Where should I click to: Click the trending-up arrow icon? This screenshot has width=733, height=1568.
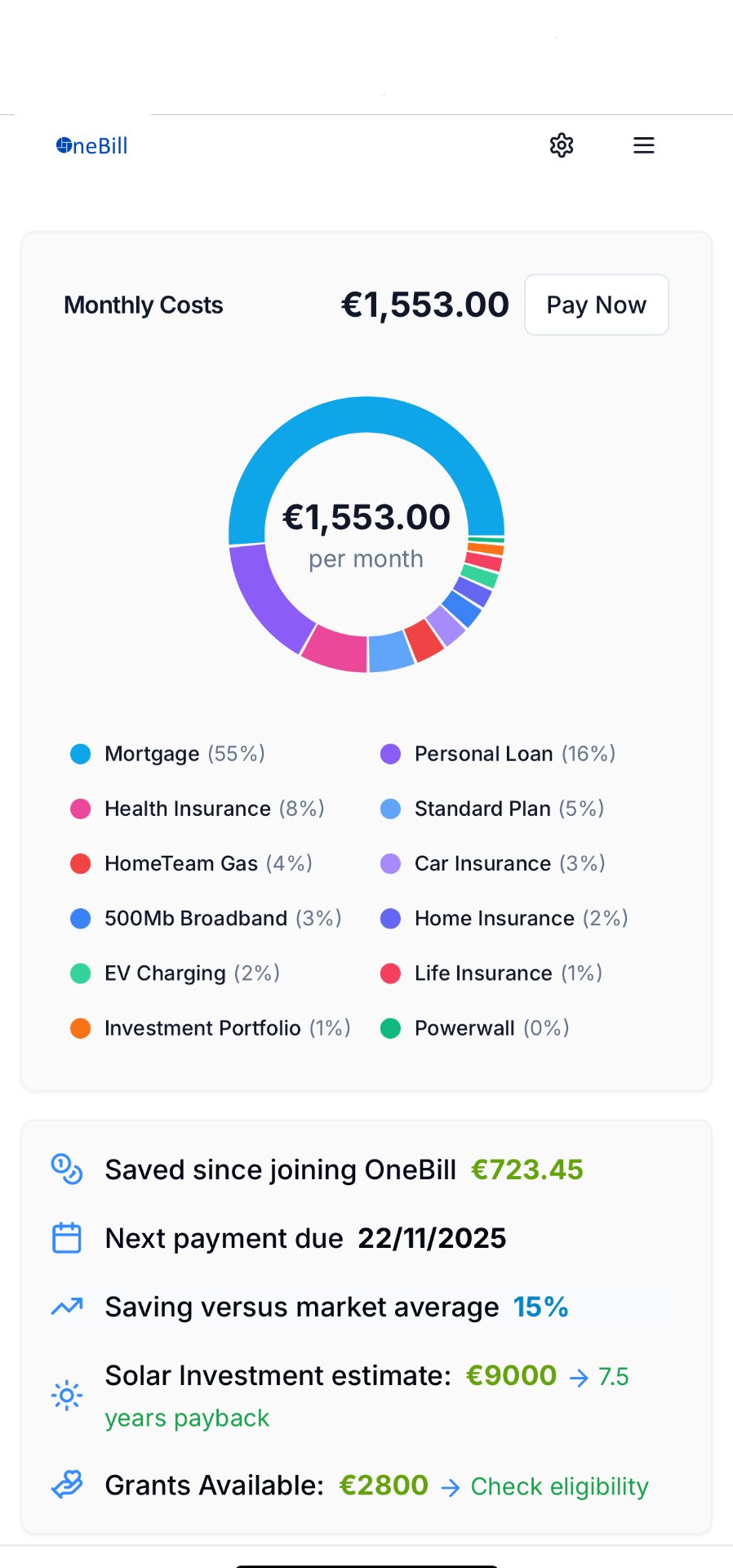pos(67,1306)
